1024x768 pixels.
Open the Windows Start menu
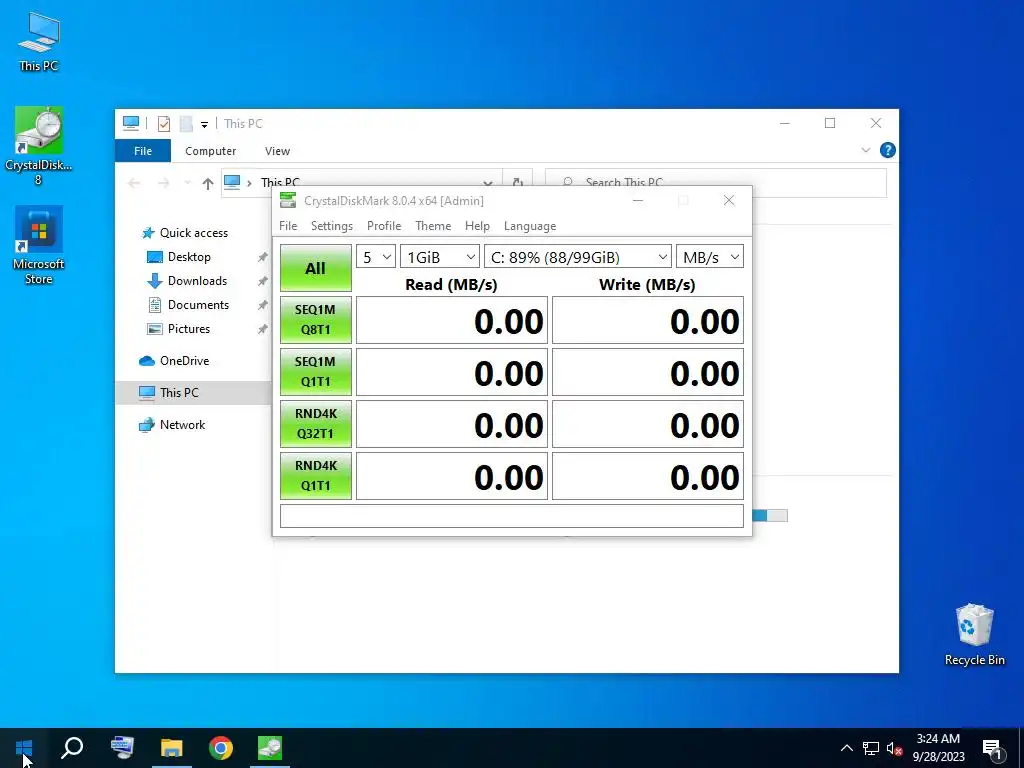tap(24, 748)
